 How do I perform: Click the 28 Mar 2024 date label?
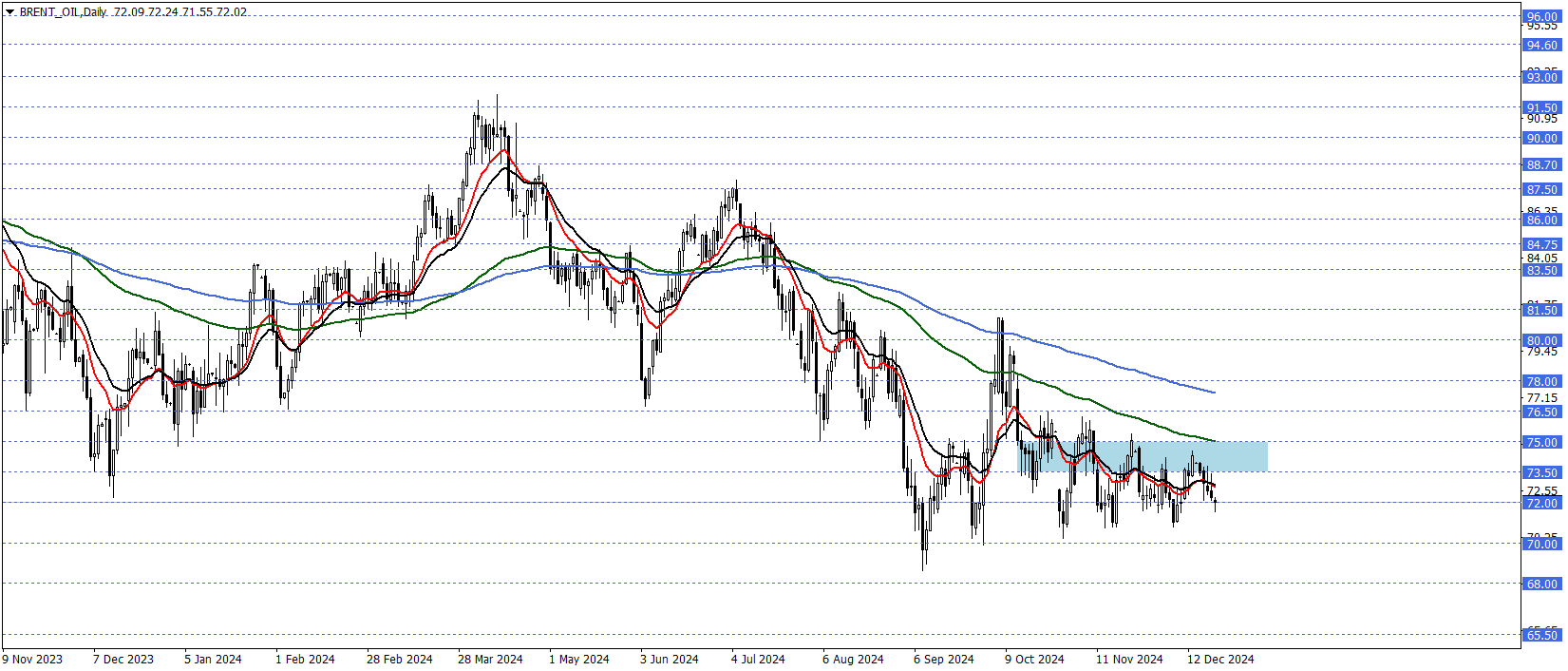pos(490,659)
